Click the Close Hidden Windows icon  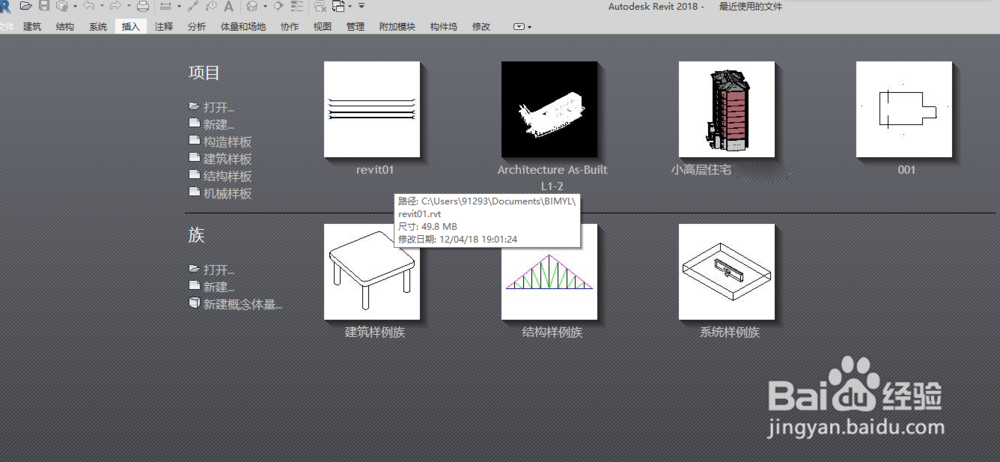tap(321, 6)
